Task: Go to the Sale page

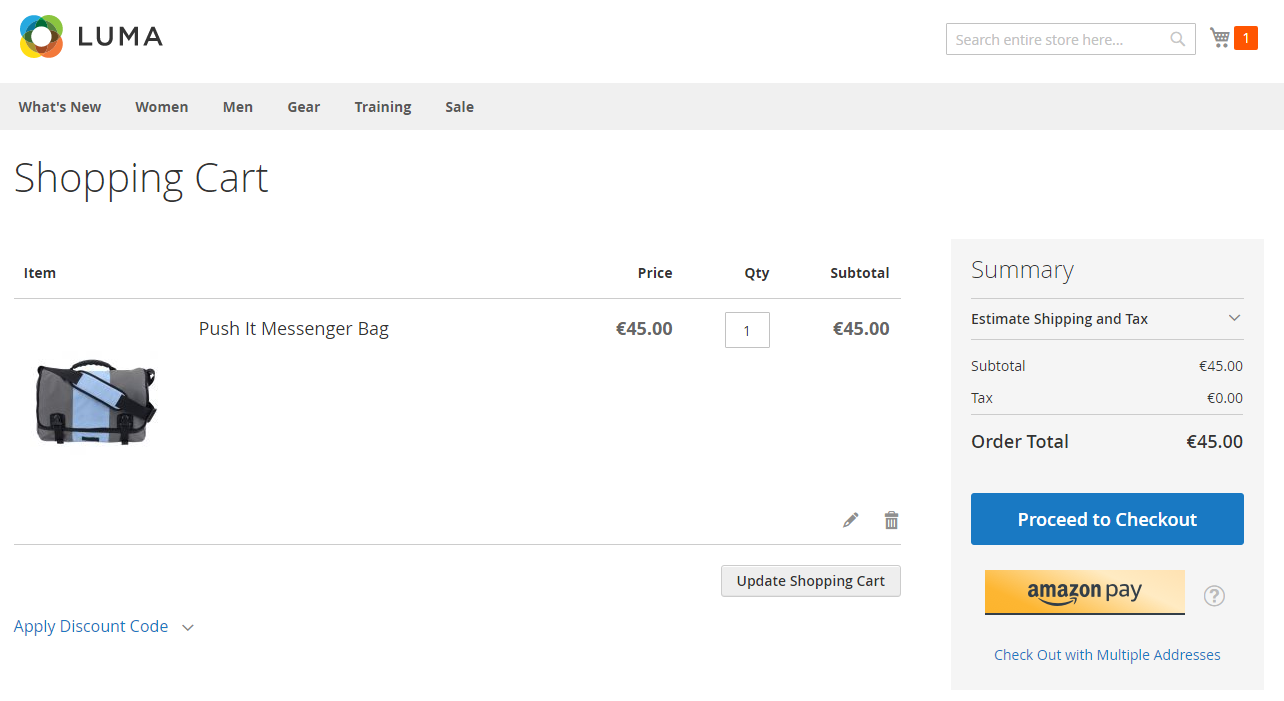Action: [x=459, y=107]
